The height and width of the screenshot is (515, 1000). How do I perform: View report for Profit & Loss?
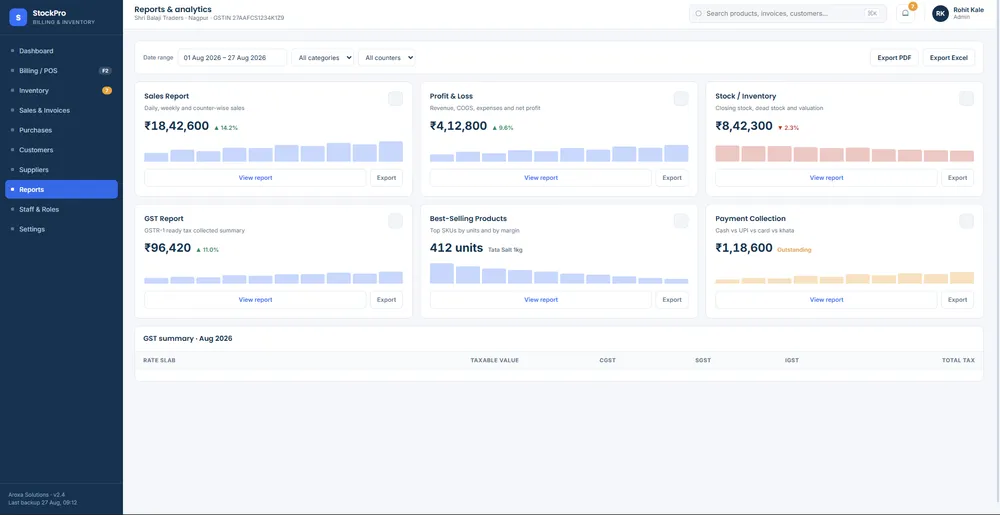[x=541, y=178]
